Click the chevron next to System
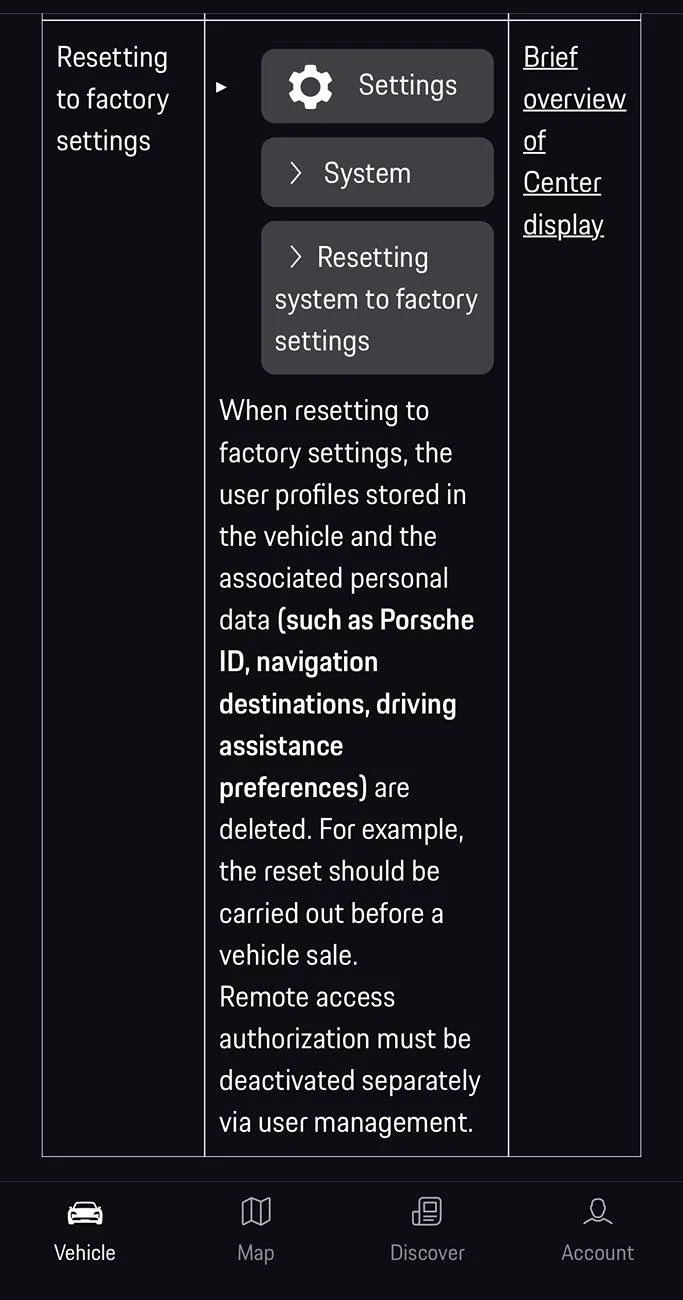 296,173
